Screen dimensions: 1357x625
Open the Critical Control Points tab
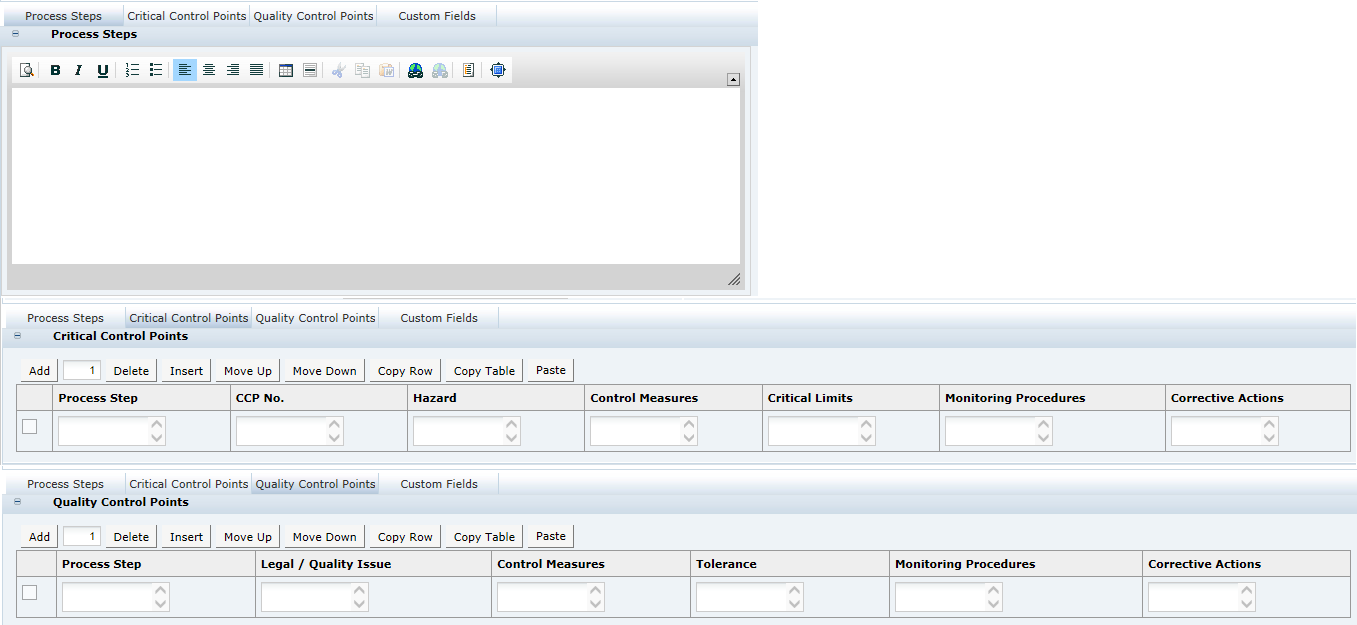[187, 15]
